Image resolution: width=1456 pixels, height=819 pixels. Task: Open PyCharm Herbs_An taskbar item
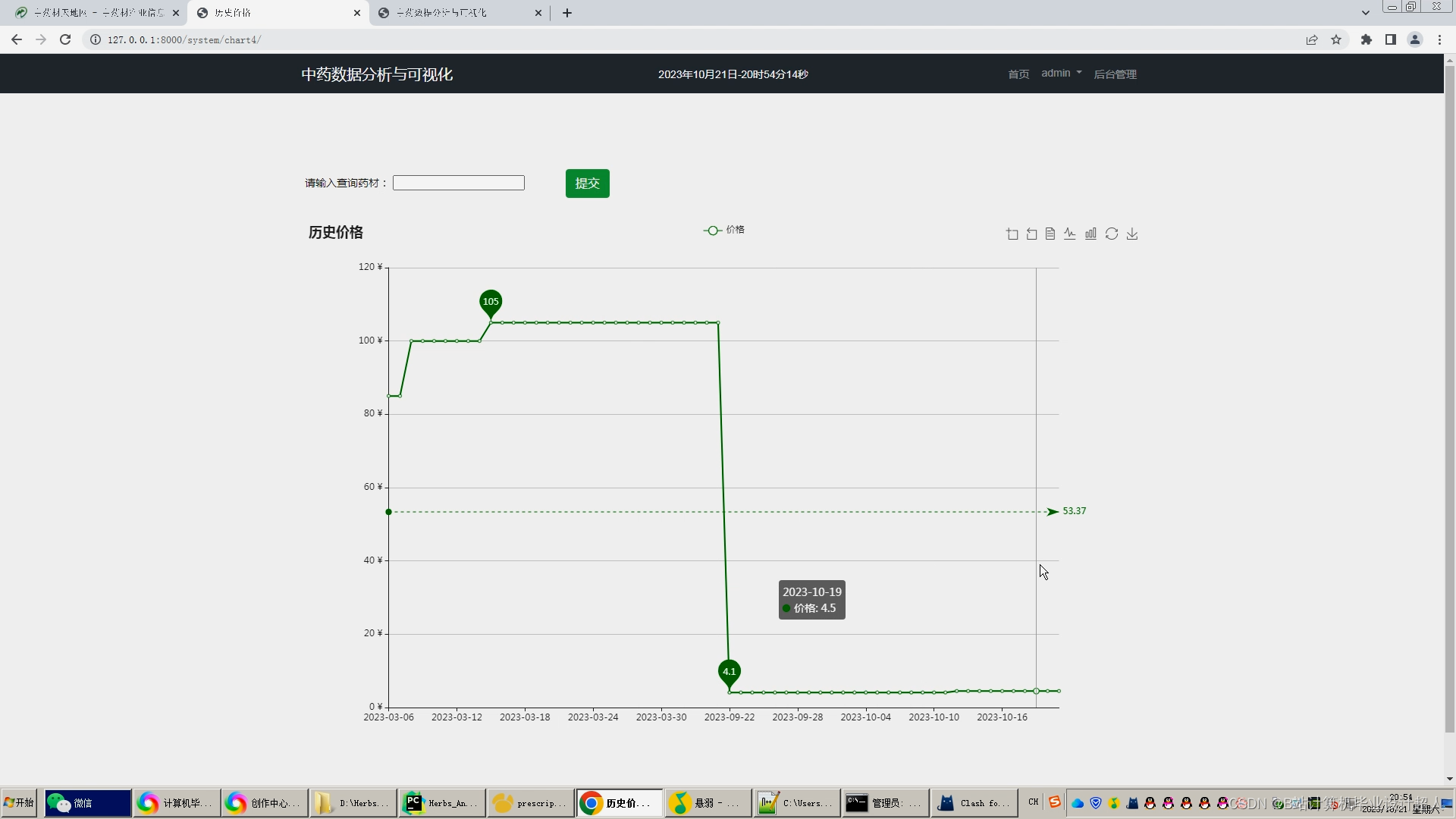click(x=442, y=803)
